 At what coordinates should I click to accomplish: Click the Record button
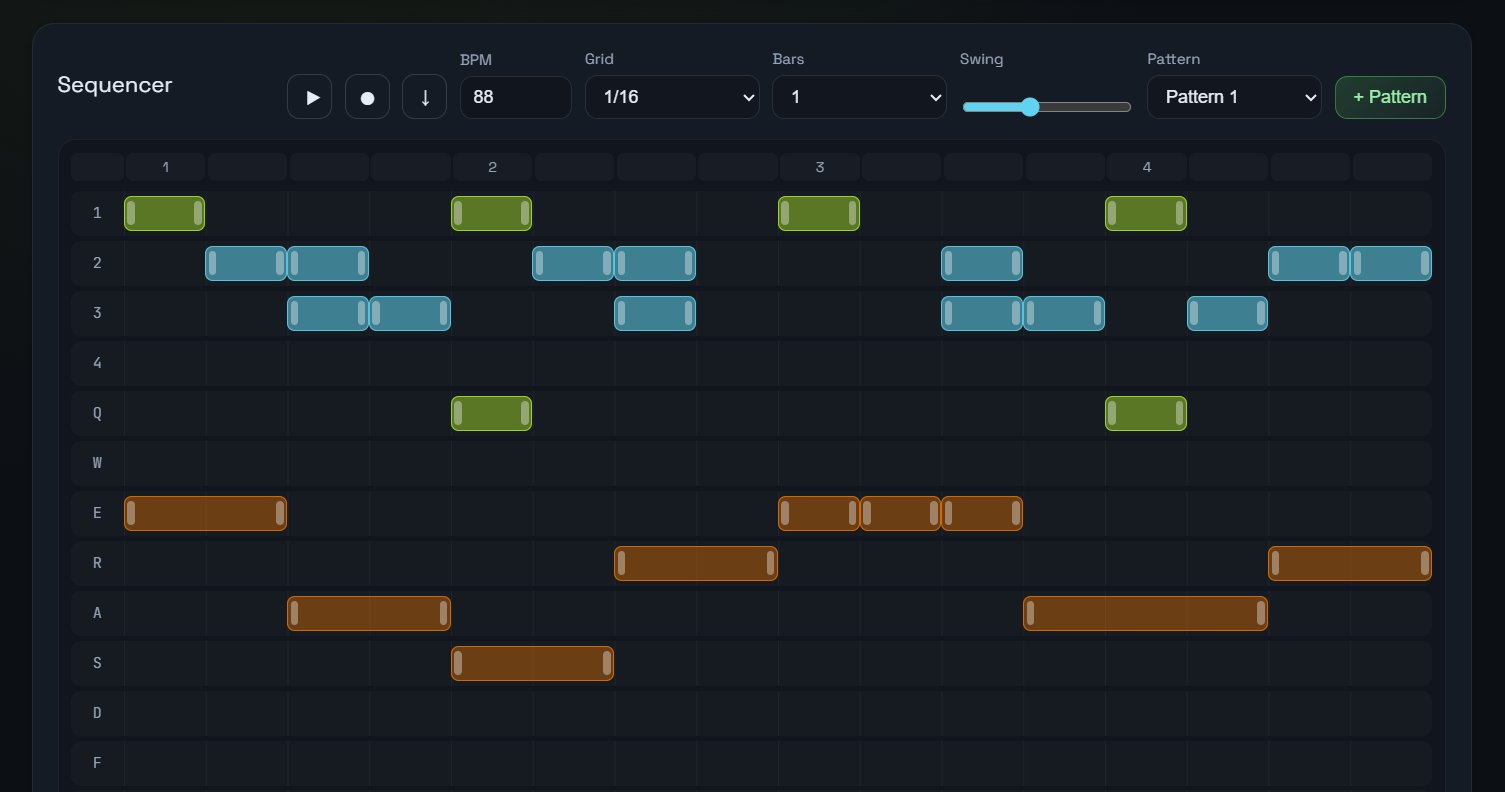[x=367, y=96]
